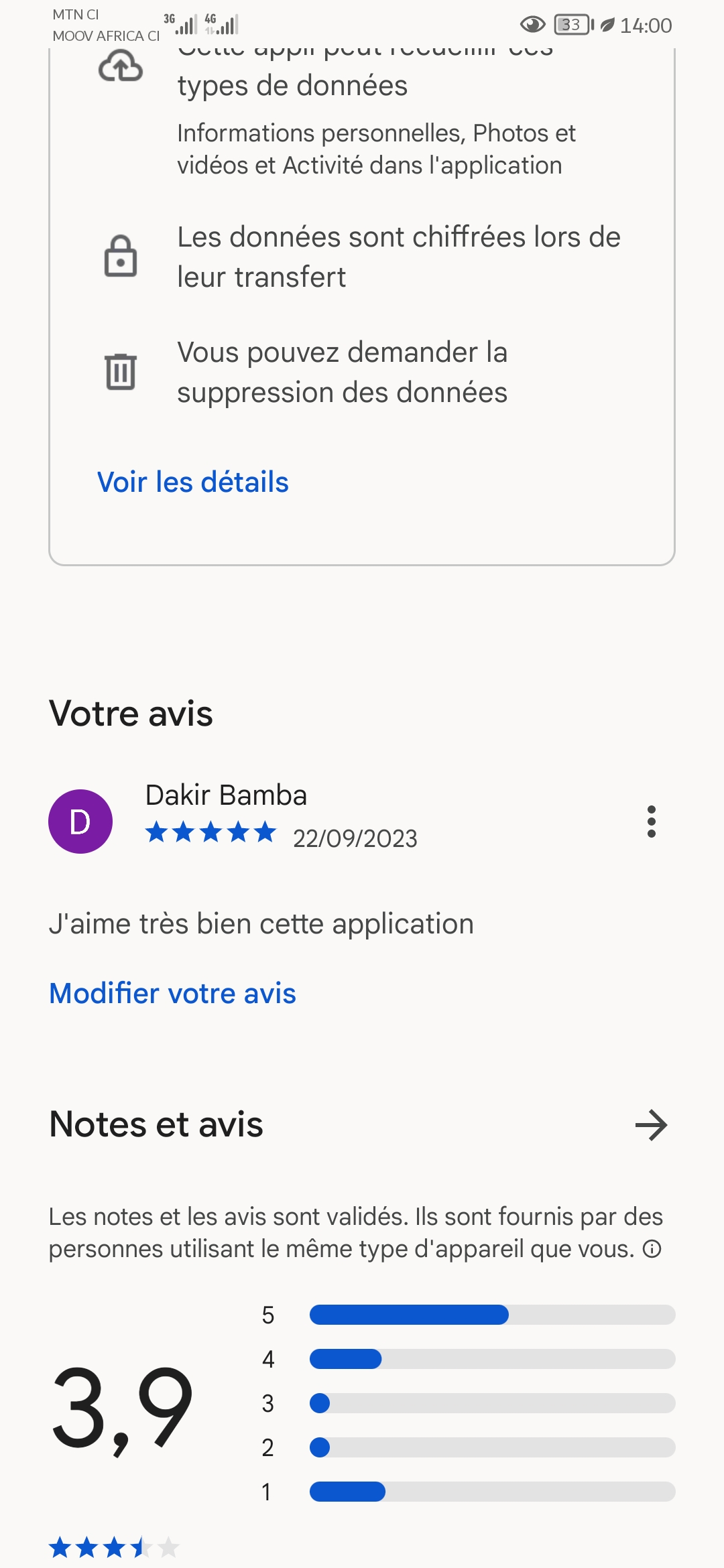Open the three-dot menu on your review
This screenshot has width=724, height=1568.
(651, 822)
